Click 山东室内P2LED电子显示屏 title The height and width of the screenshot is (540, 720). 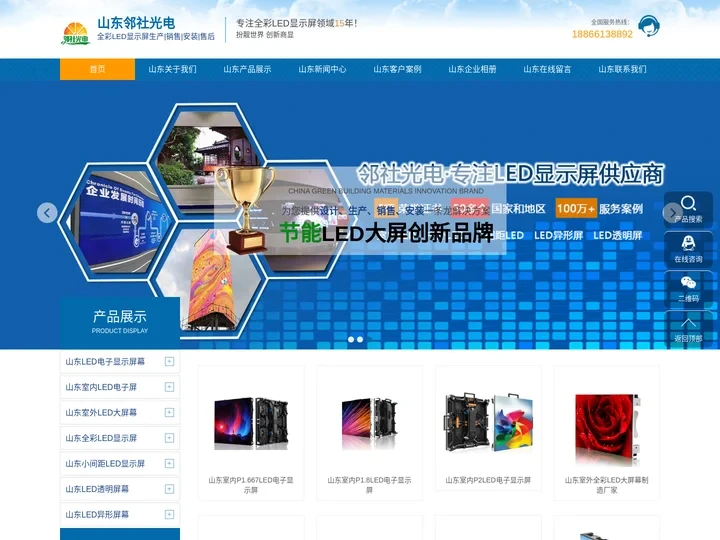click(x=488, y=480)
